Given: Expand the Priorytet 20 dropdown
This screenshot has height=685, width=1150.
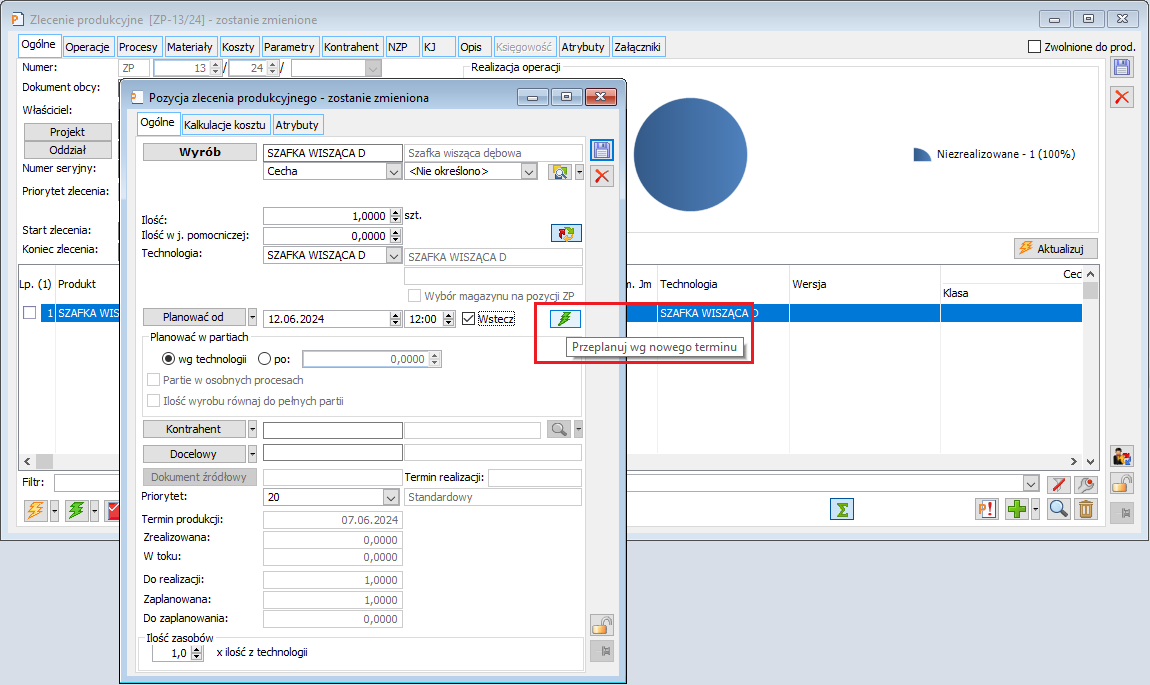Looking at the screenshot, I should coord(391,497).
